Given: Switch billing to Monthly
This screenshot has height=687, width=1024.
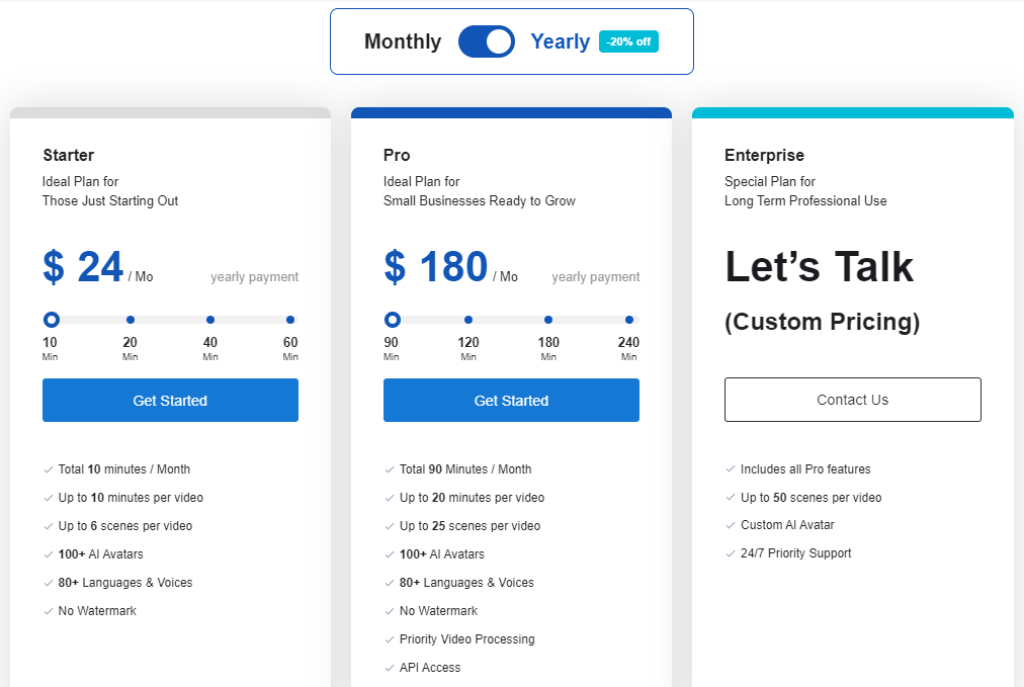Looking at the screenshot, I should [402, 41].
